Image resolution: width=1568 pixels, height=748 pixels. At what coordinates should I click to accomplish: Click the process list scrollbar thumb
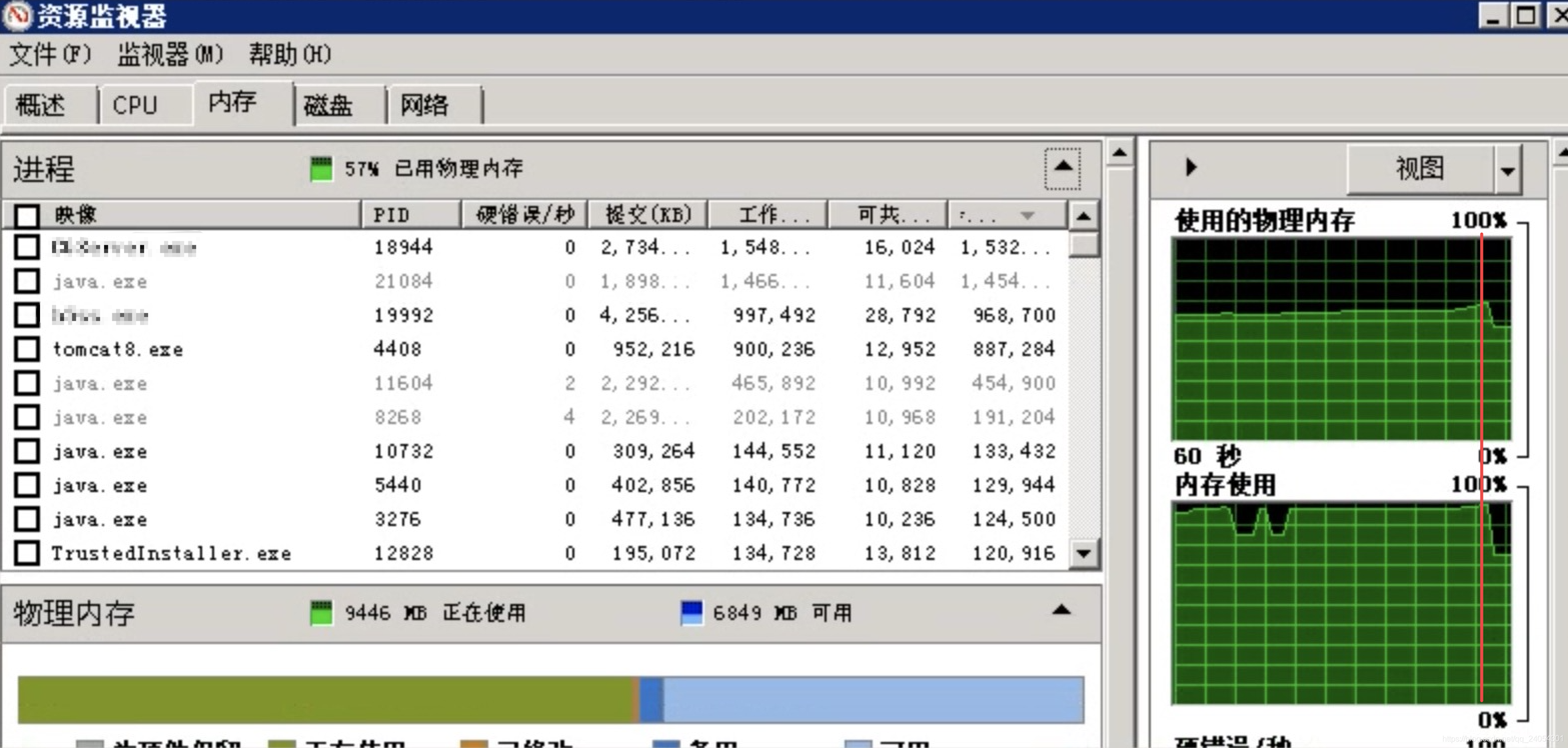pyautogui.click(x=1084, y=245)
